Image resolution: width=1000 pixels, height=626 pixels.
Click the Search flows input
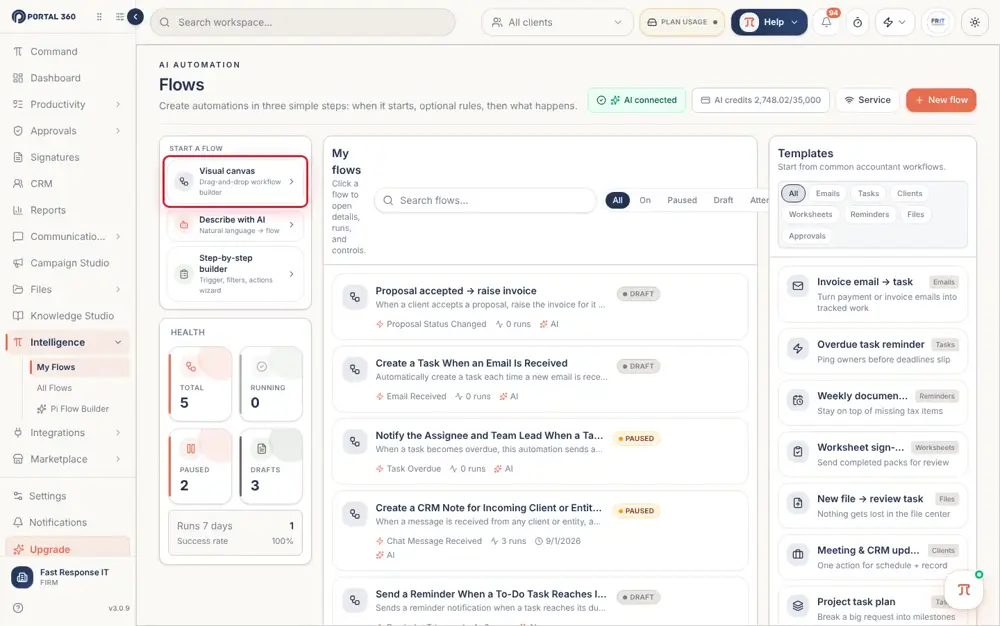(x=486, y=200)
